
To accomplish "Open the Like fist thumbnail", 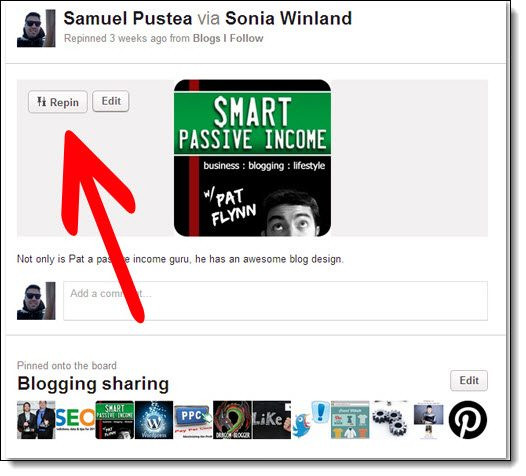I will coord(272,420).
